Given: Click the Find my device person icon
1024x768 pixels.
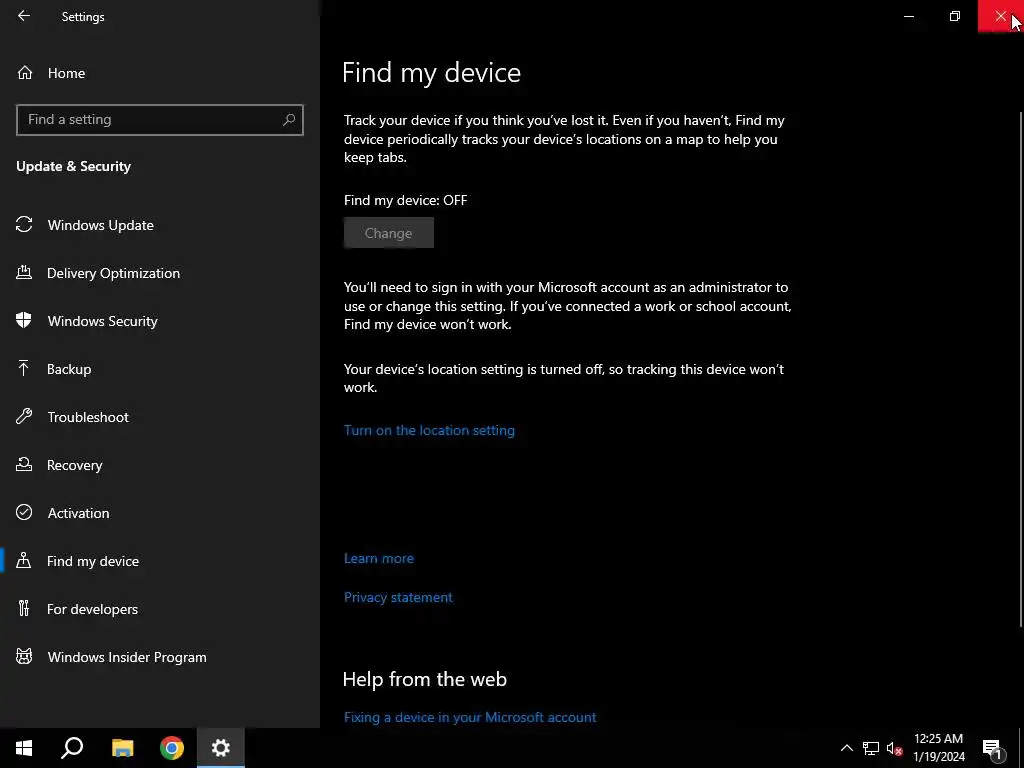Looking at the screenshot, I should click(24, 561).
